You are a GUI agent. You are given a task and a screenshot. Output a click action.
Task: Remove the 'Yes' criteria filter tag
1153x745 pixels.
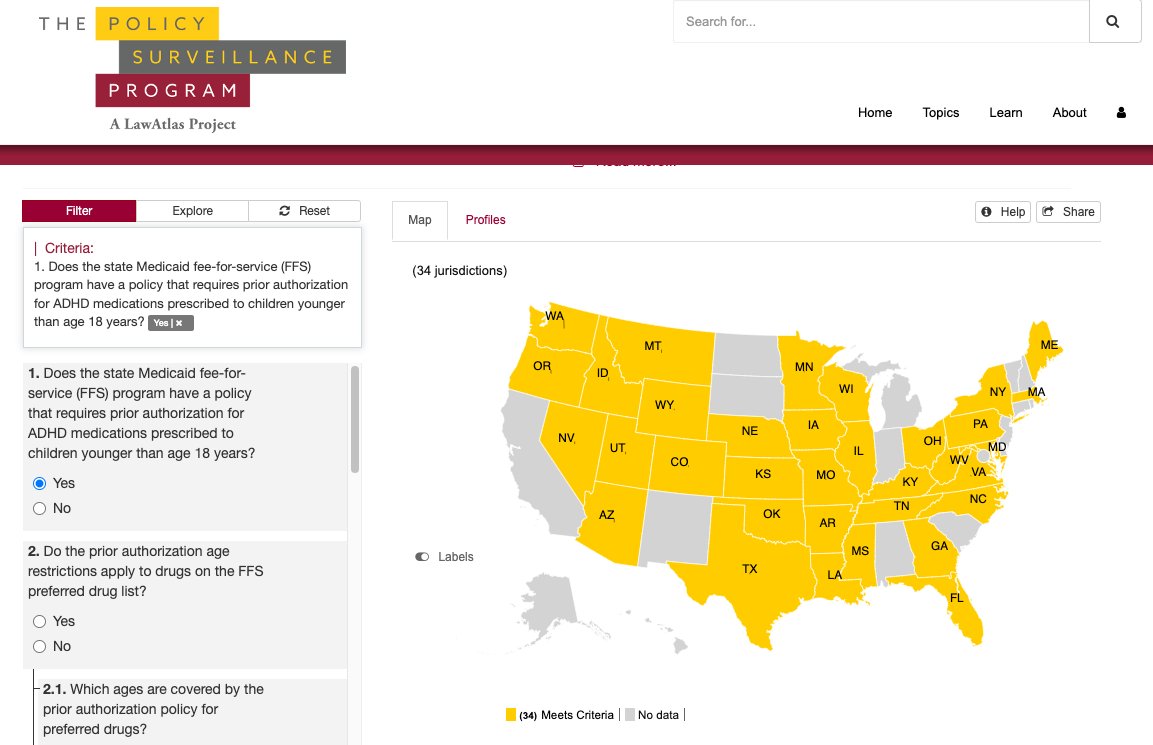[179, 323]
